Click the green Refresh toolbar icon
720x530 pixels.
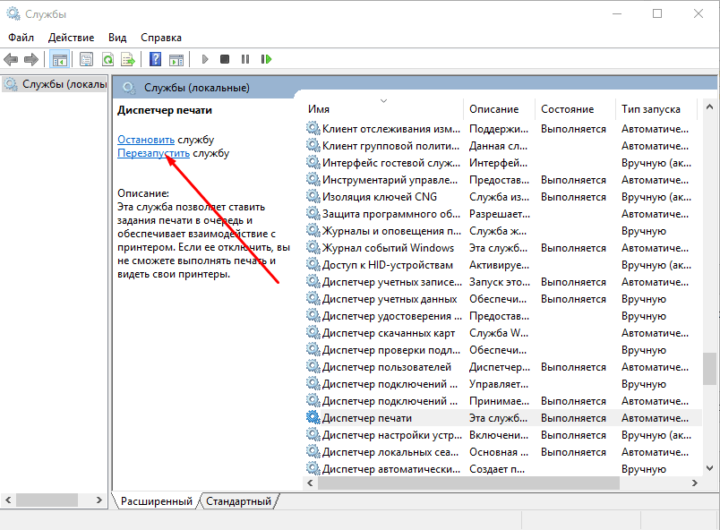tap(106, 60)
